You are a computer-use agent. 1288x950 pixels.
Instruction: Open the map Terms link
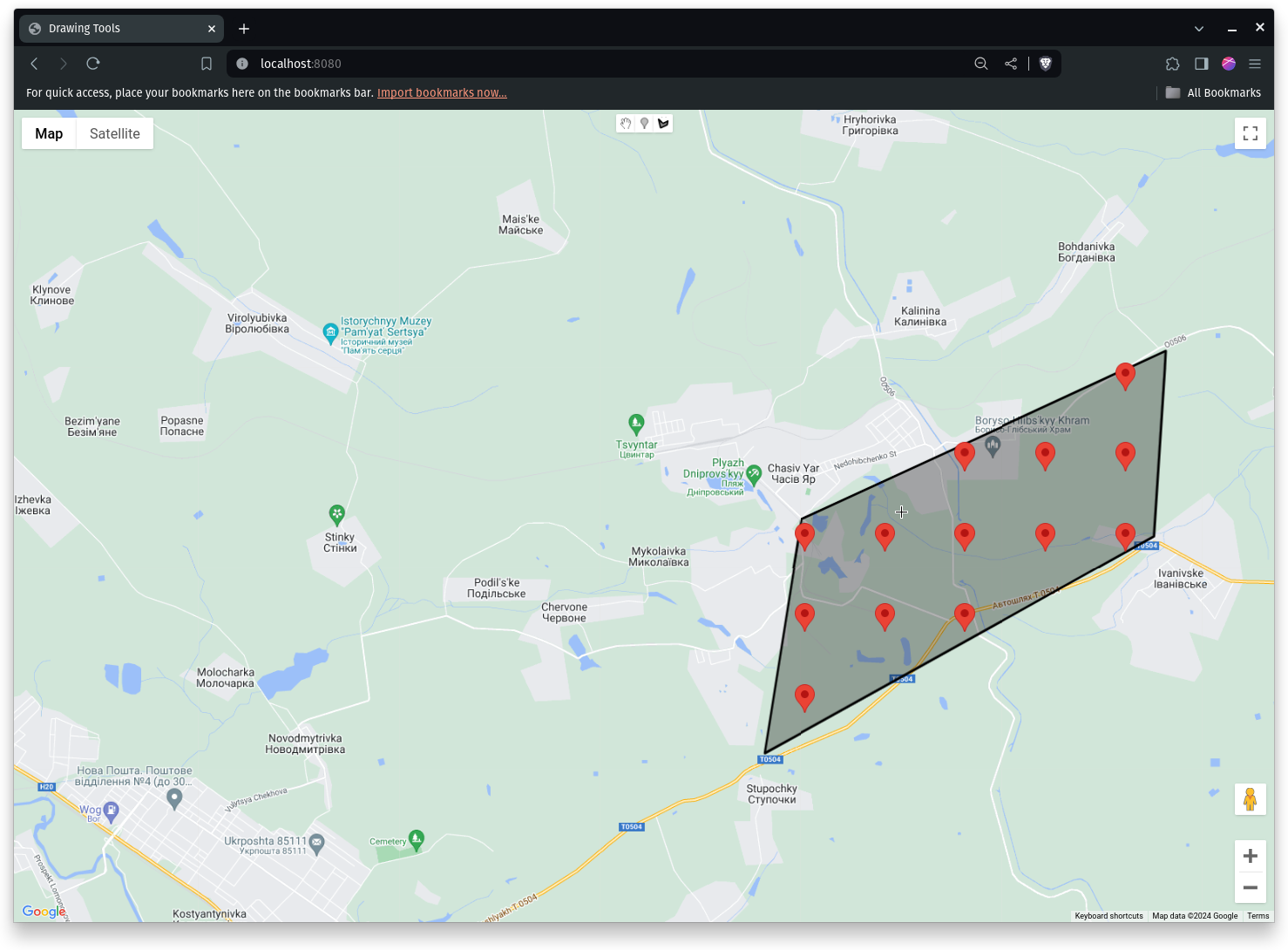pos(1257,916)
